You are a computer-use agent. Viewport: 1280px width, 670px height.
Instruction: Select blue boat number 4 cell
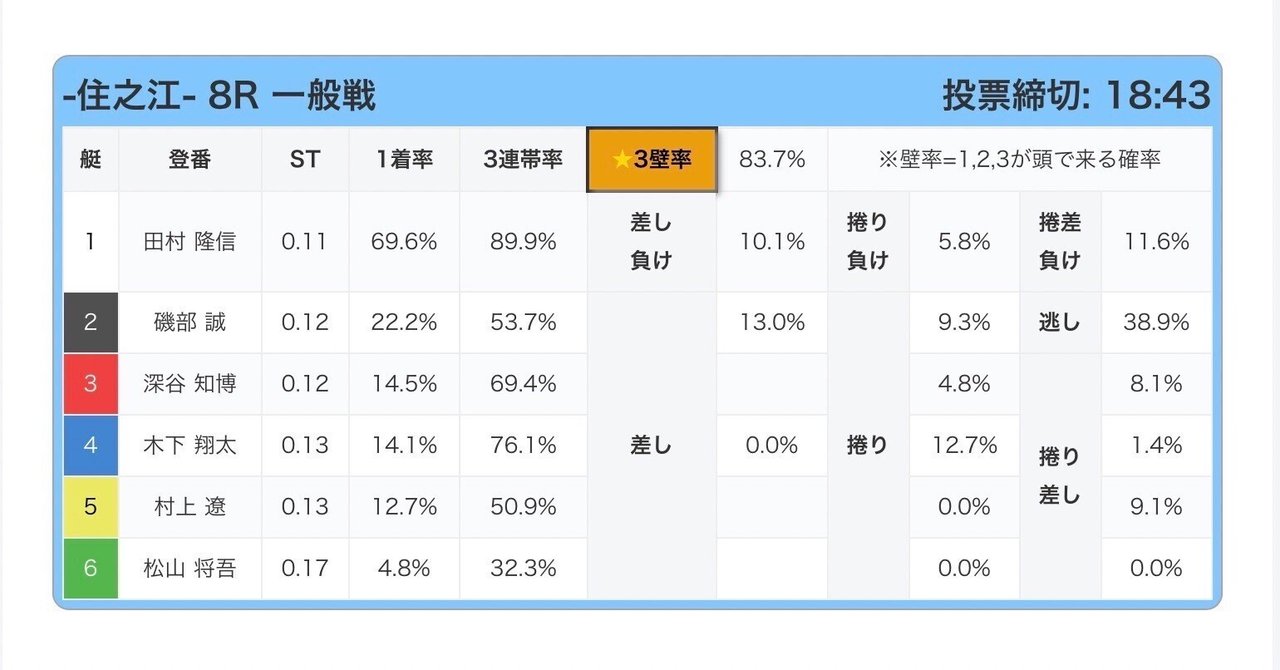click(x=90, y=445)
